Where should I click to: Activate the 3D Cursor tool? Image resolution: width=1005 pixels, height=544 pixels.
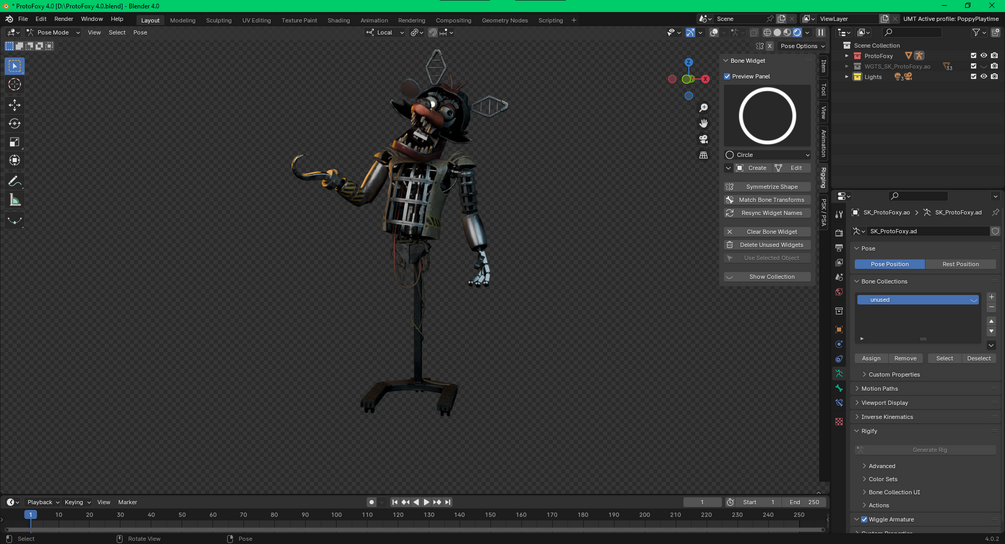click(15, 85)
